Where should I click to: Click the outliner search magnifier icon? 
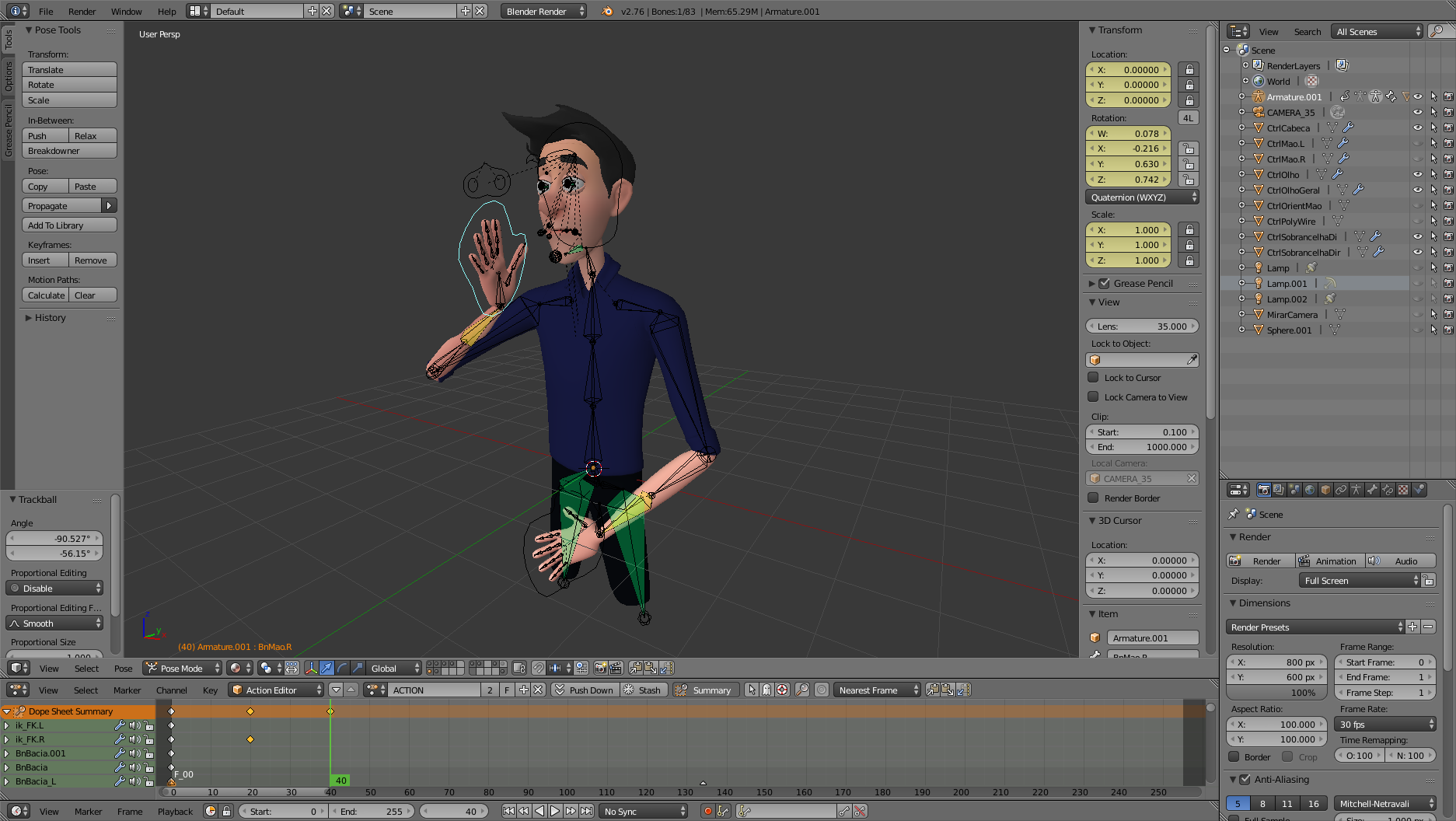1438,31
